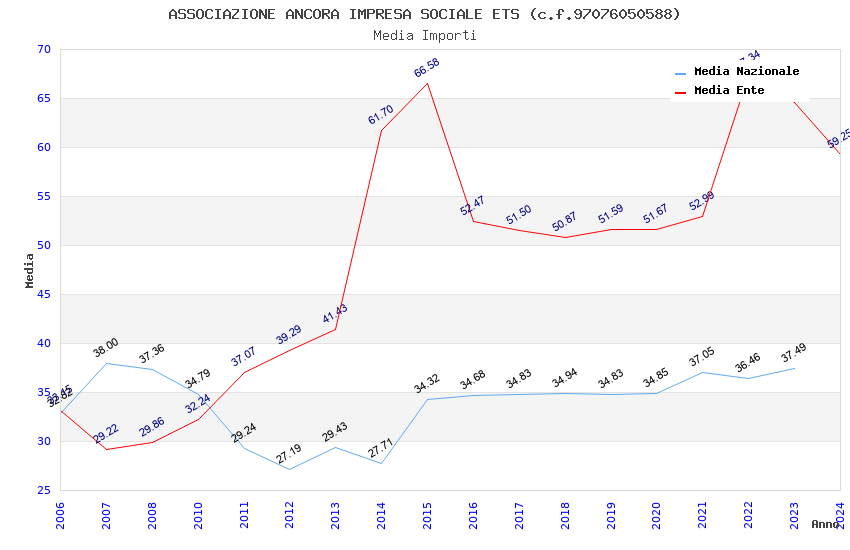The width and height of the screenshot is (850, 550).
Task: Click the Media Ente legend label
Action: 729,90
